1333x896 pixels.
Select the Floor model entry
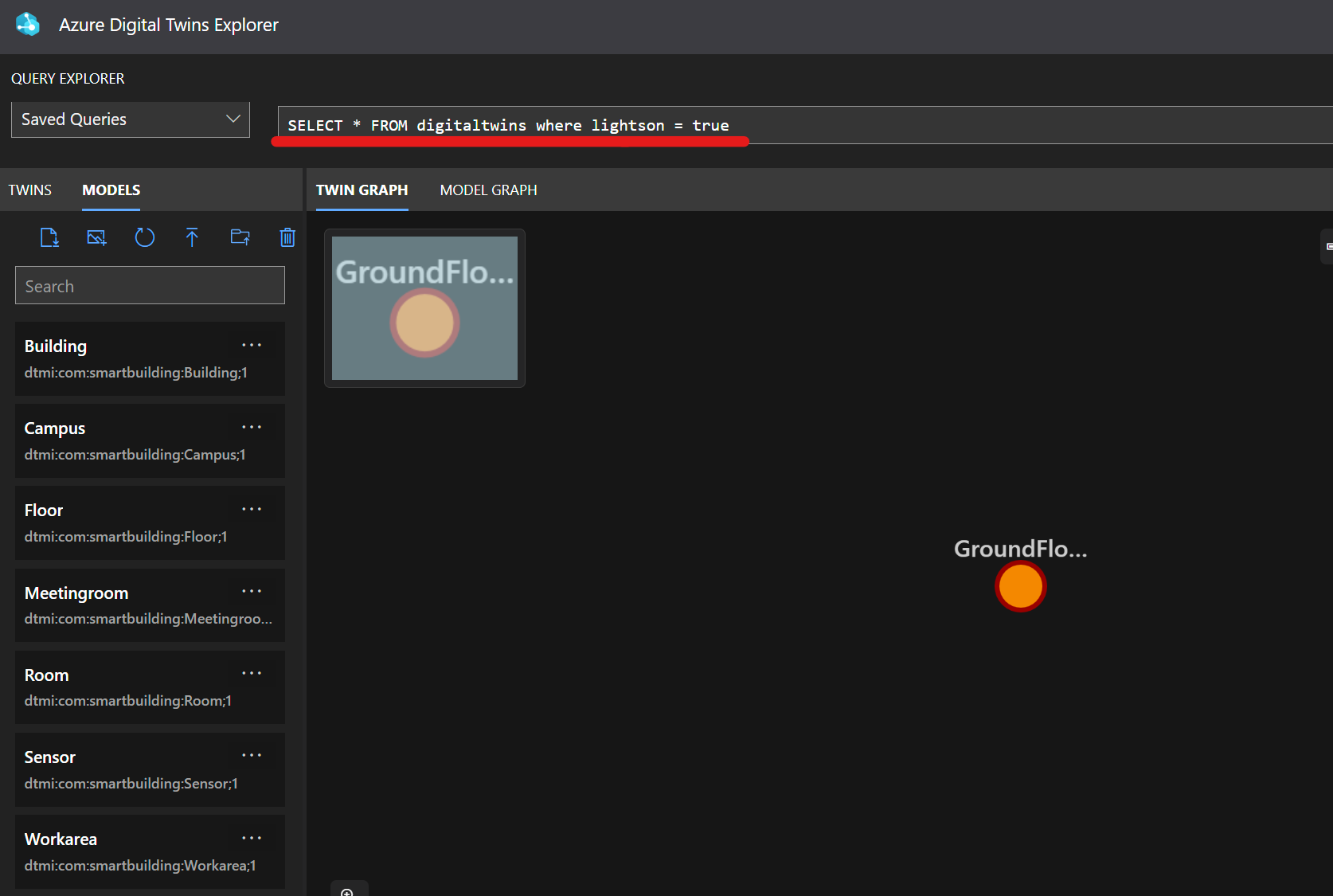150,522
